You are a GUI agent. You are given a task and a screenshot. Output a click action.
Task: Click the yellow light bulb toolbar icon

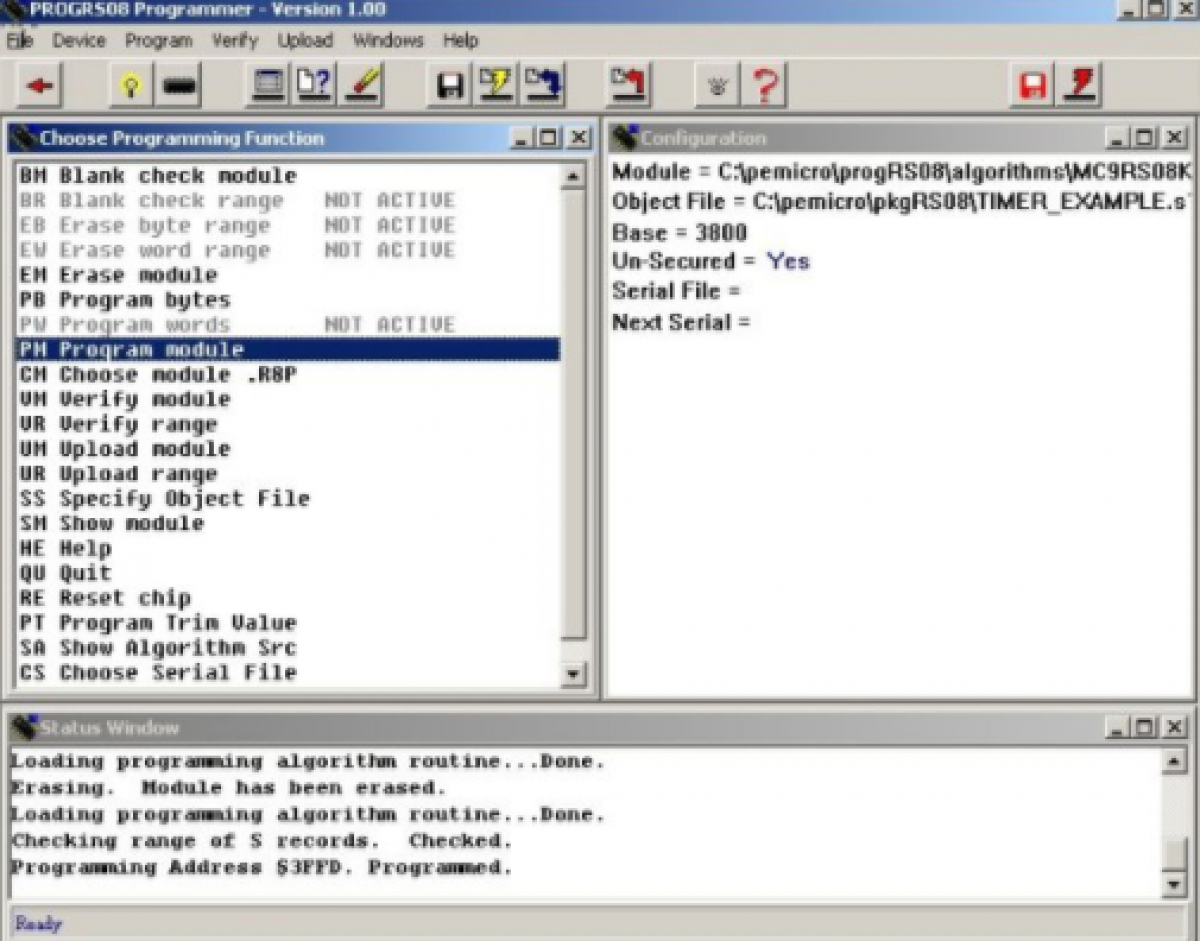[x=129, y=86]
